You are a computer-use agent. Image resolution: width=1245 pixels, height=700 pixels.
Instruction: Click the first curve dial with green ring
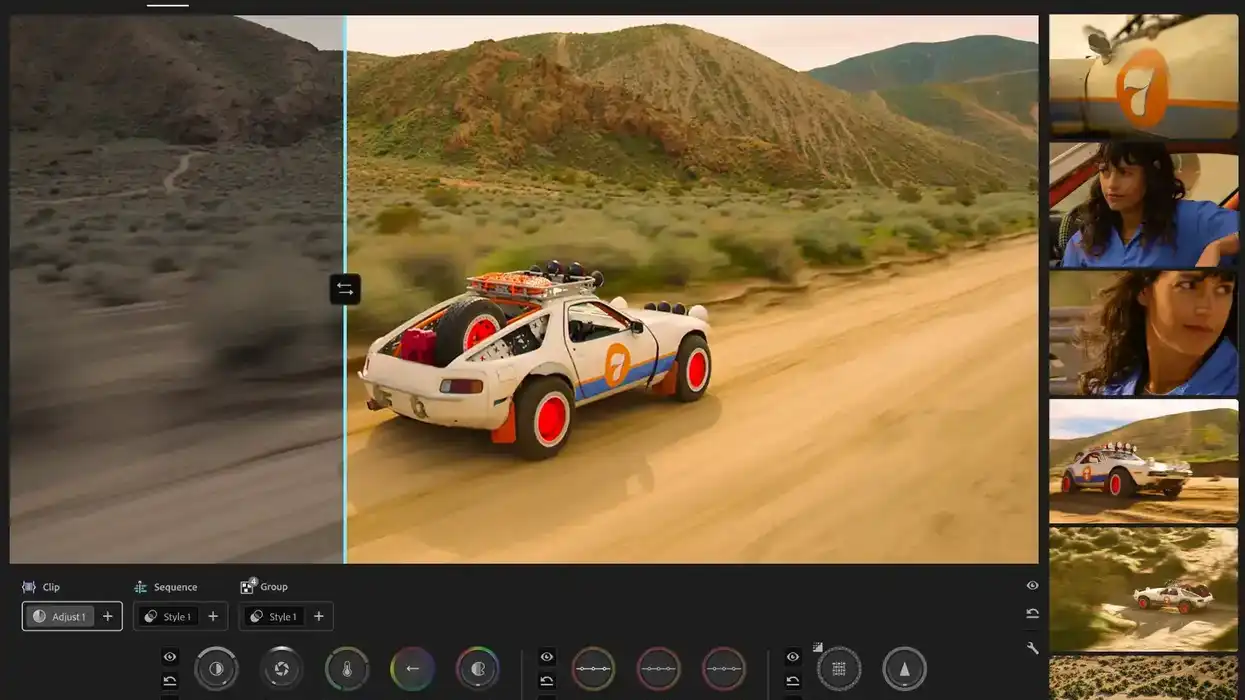pos(593,669)
